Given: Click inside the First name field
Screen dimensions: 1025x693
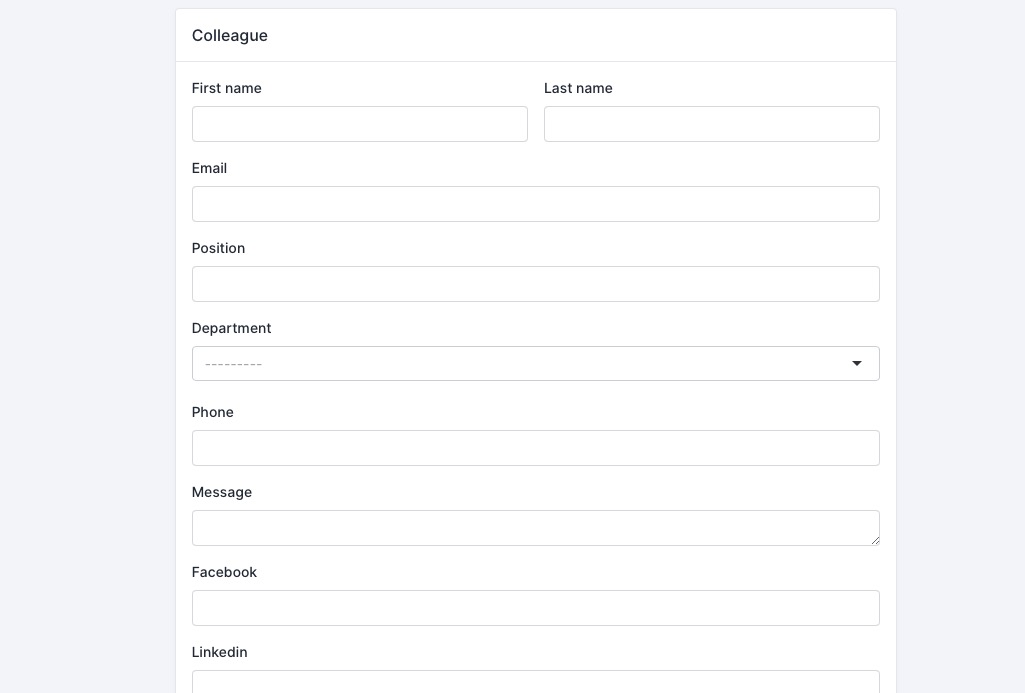Looking at the screenshot, I should [360, 124].
